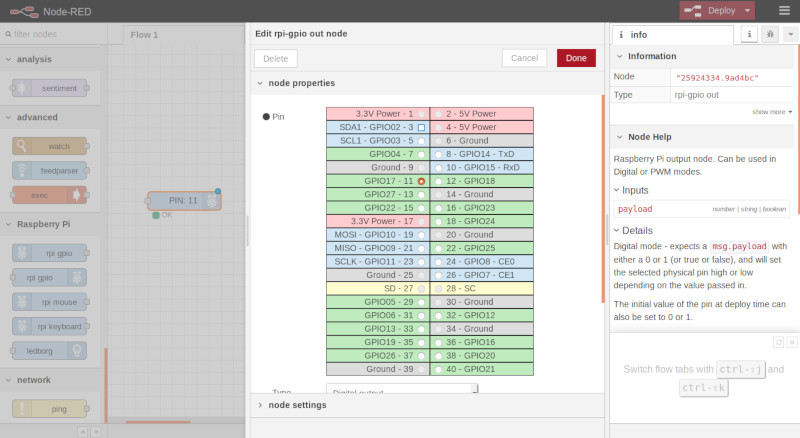Select the rpi mouse node
Screen dimensions: 800x438
[49, 302]
